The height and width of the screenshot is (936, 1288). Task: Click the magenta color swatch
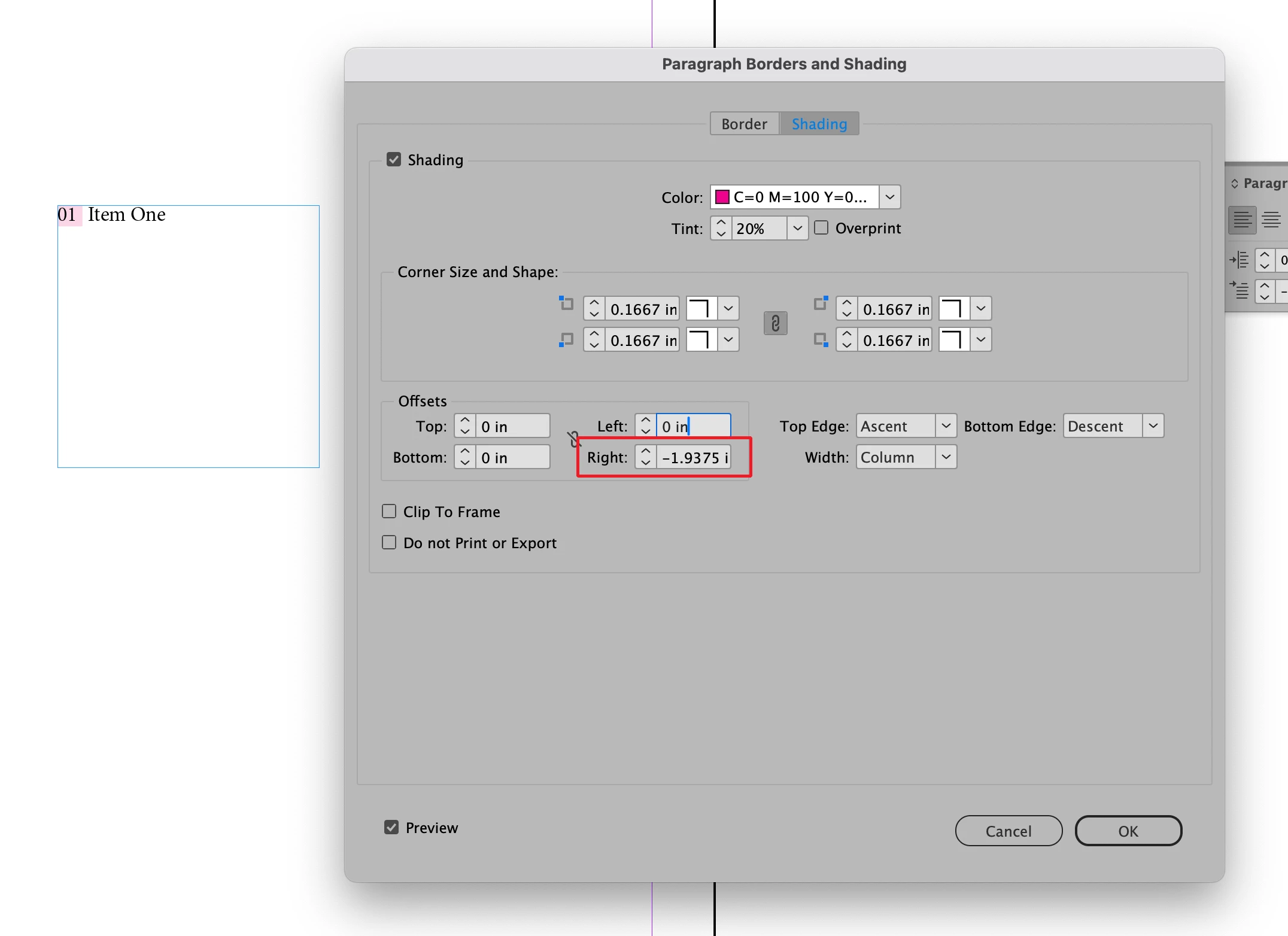722,197
